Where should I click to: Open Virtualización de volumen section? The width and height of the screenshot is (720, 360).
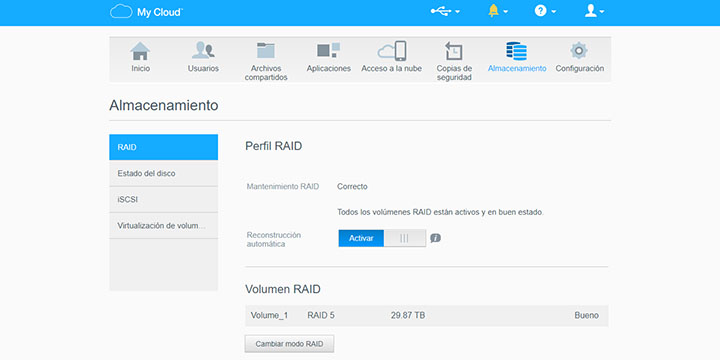(x=163, y=226)
